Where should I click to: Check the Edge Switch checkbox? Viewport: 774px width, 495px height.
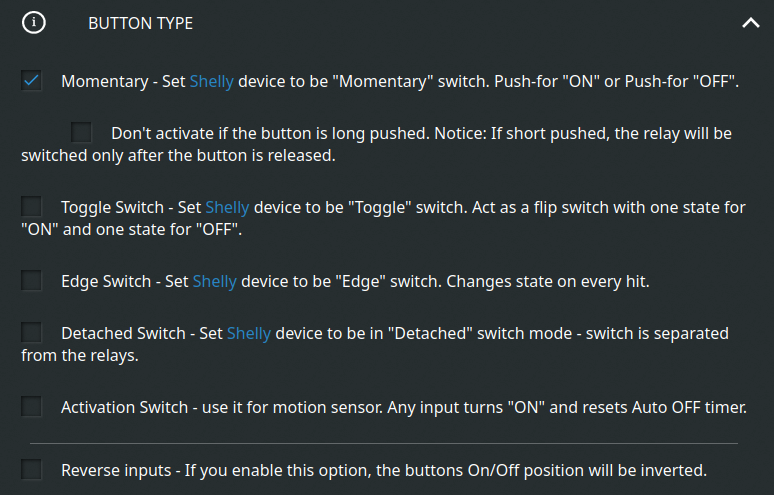tap(31, 280)
